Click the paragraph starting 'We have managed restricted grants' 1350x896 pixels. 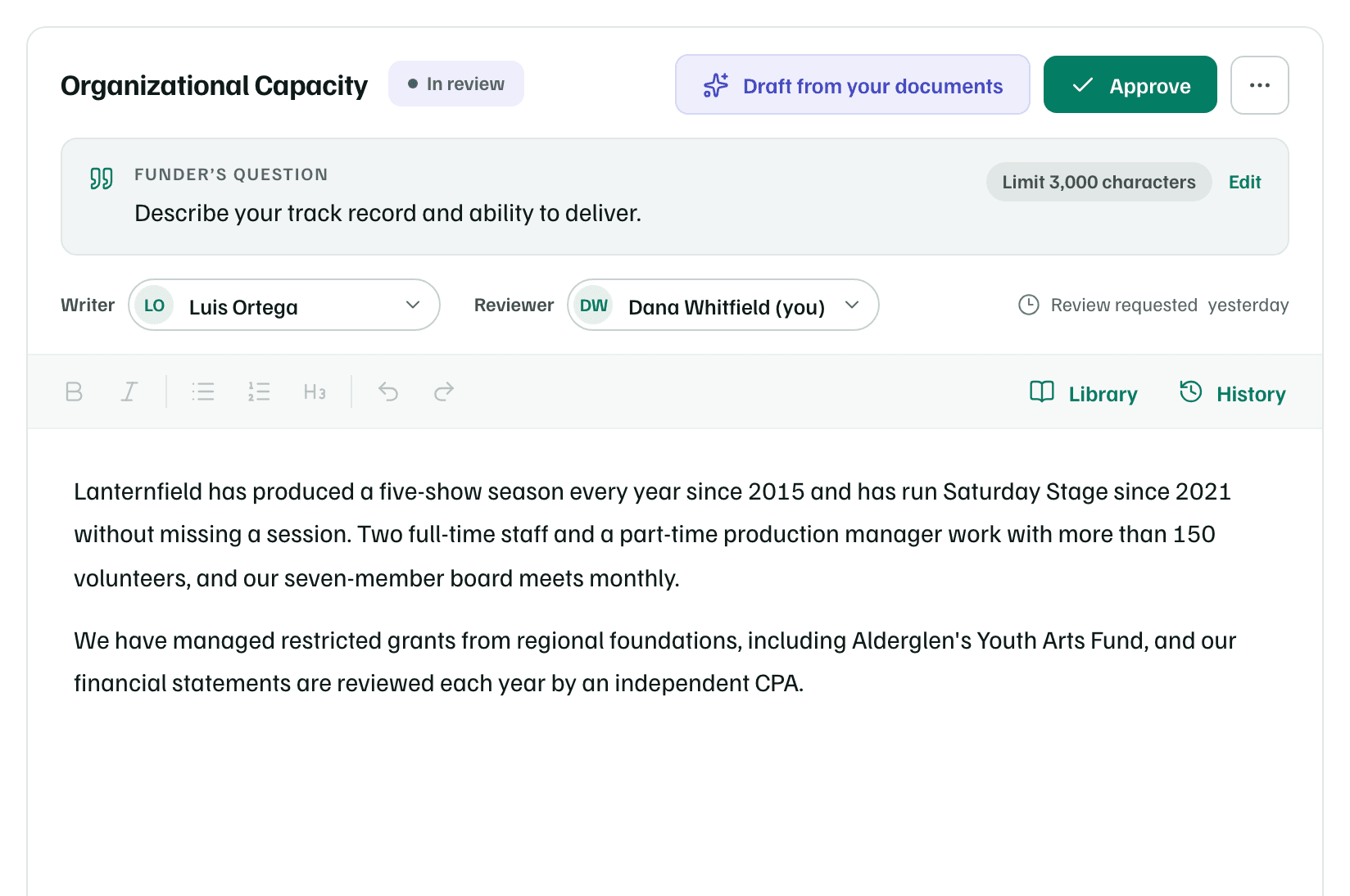coord(655,662)
